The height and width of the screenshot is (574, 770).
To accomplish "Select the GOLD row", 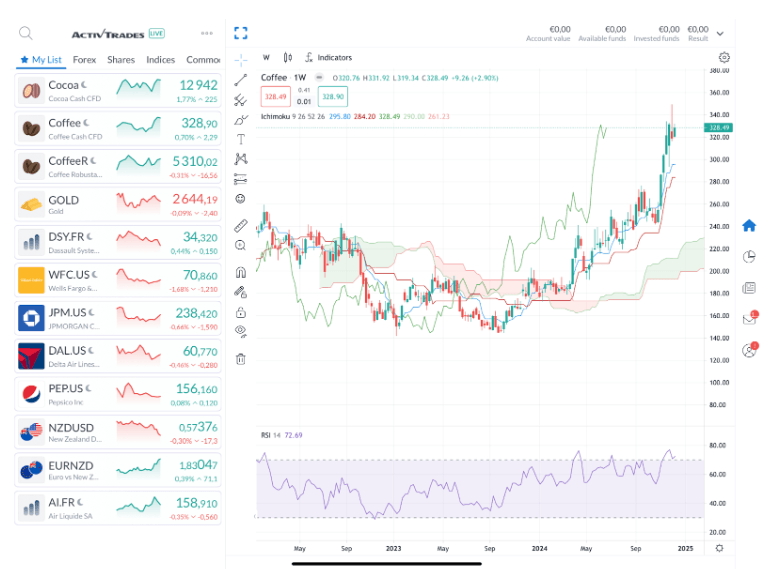I will (x=118, y=205).
